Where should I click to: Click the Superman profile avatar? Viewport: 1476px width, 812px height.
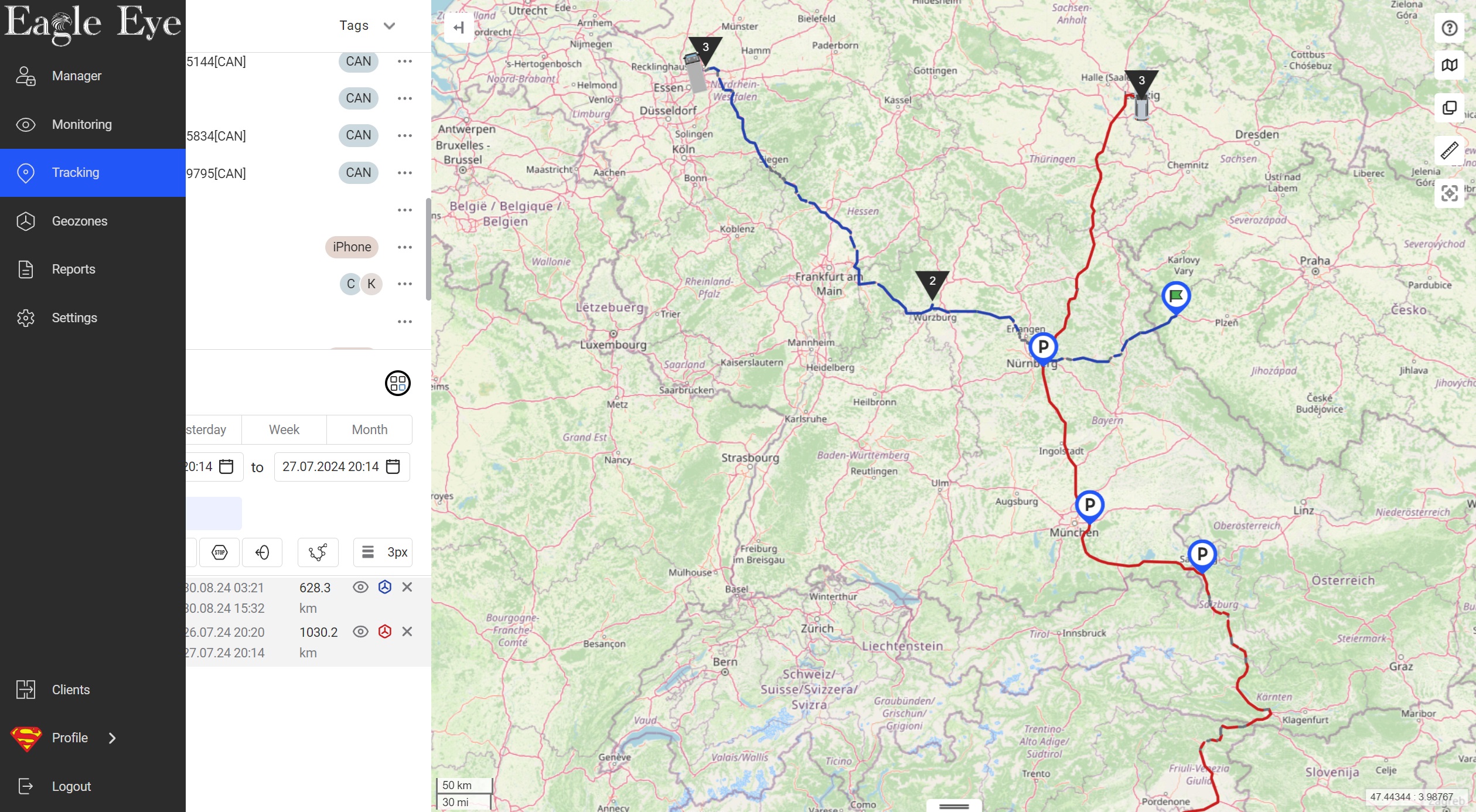(x=26, y=738)
